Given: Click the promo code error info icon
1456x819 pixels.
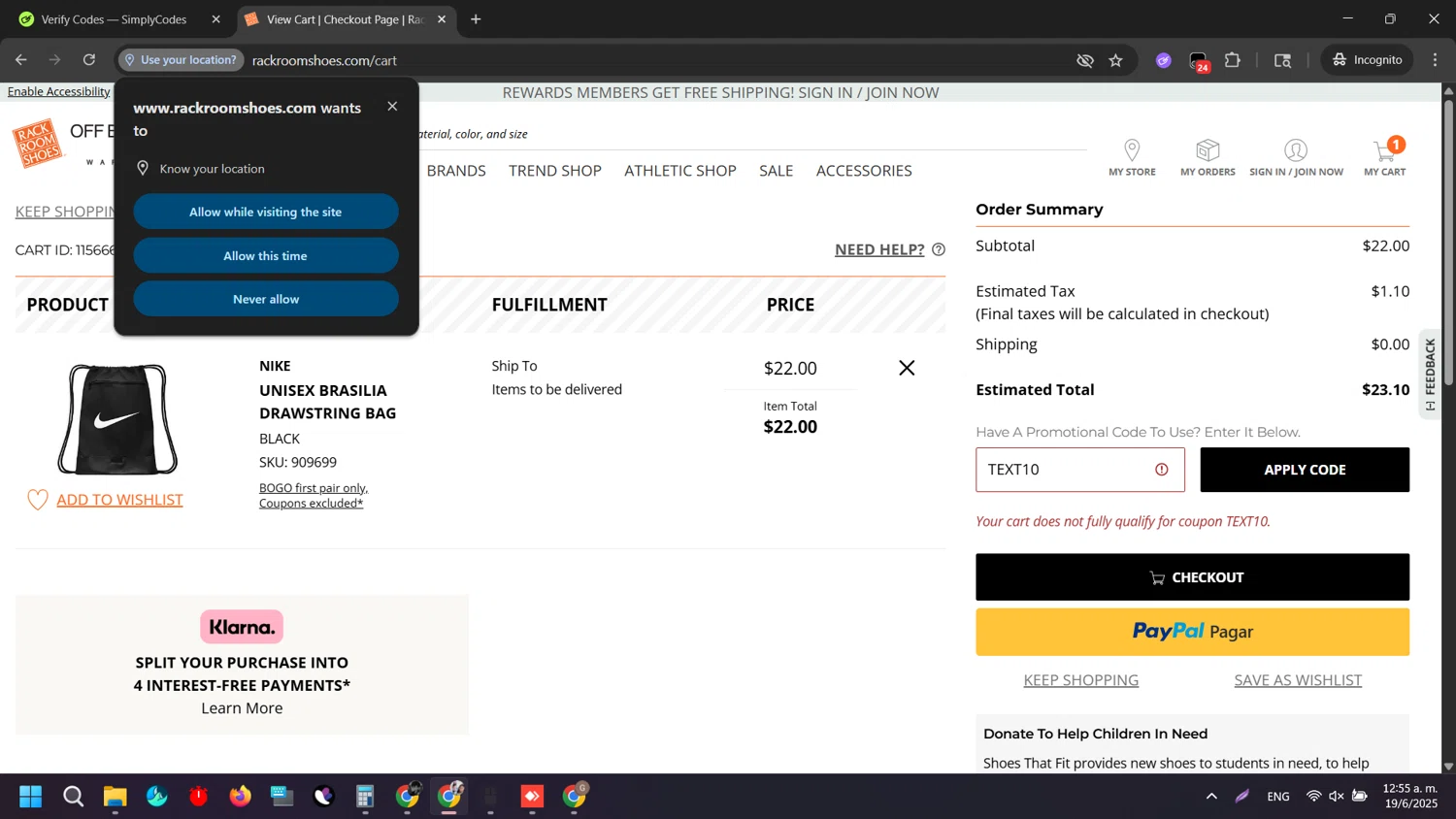Looking at the screenshot, I should (x=1162, y=470).
